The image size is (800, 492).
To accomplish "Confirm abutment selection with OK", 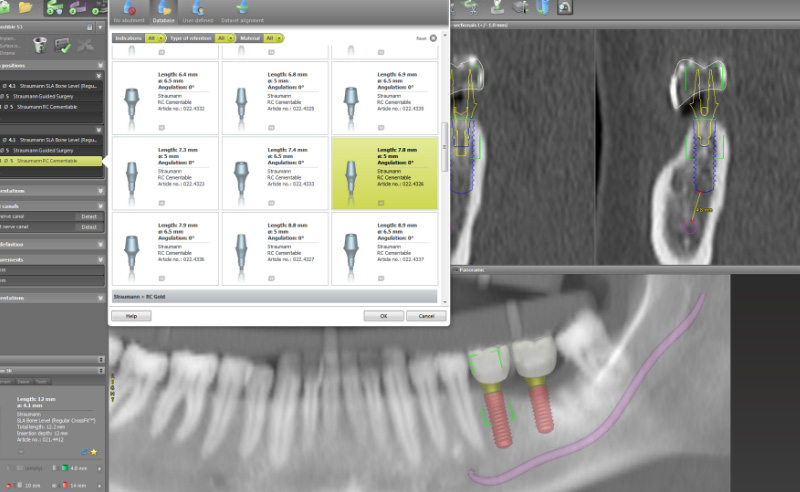I will click(384, 316).
